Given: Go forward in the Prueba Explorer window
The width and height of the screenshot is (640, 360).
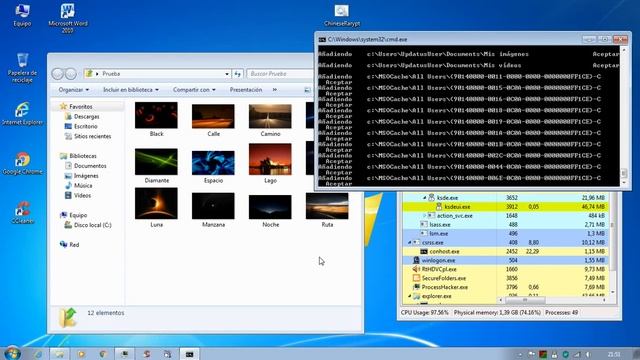Looking at the screenshot, I should [x=71, y=74].
